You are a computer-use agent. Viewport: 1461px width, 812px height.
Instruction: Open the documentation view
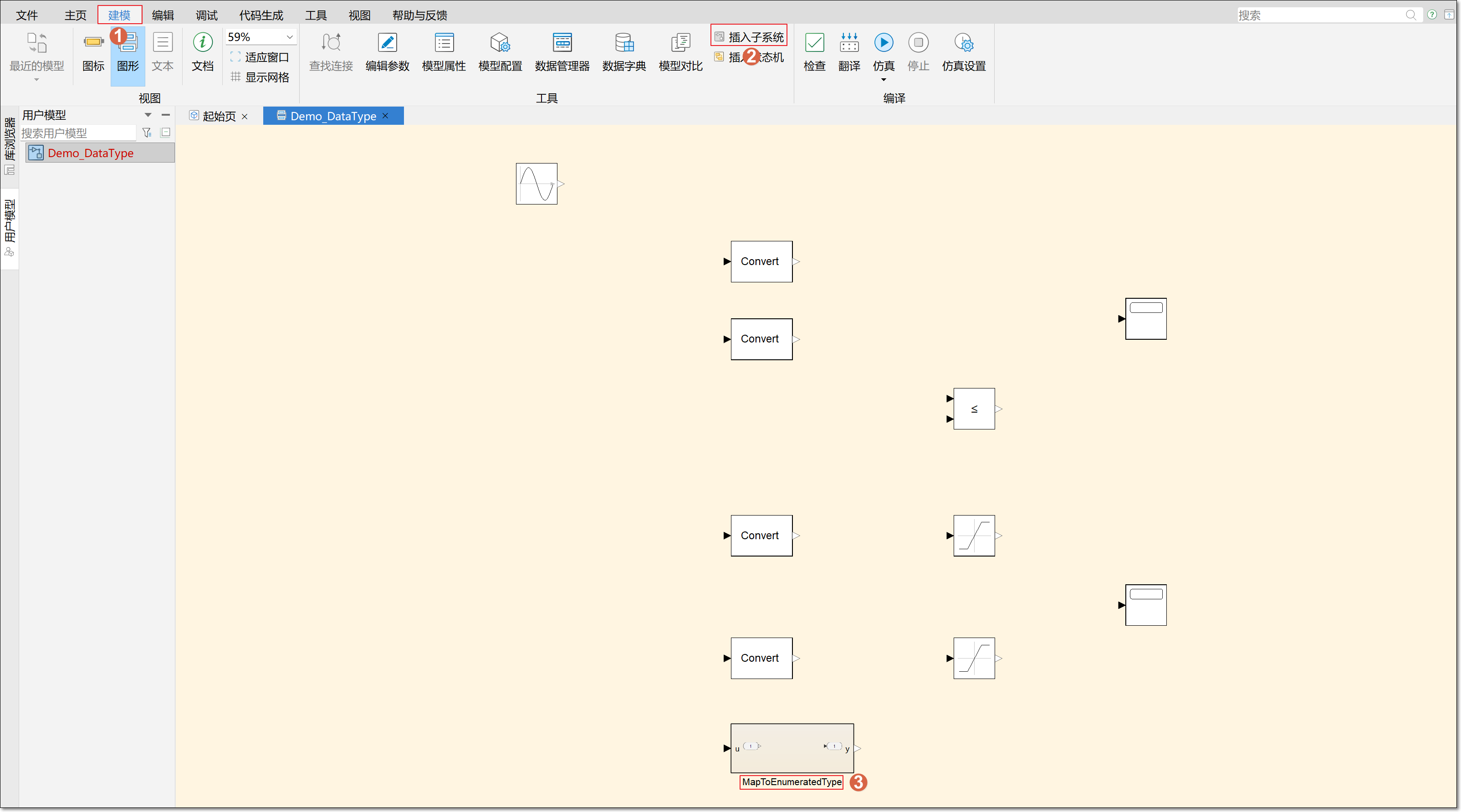tap(203, 52)
